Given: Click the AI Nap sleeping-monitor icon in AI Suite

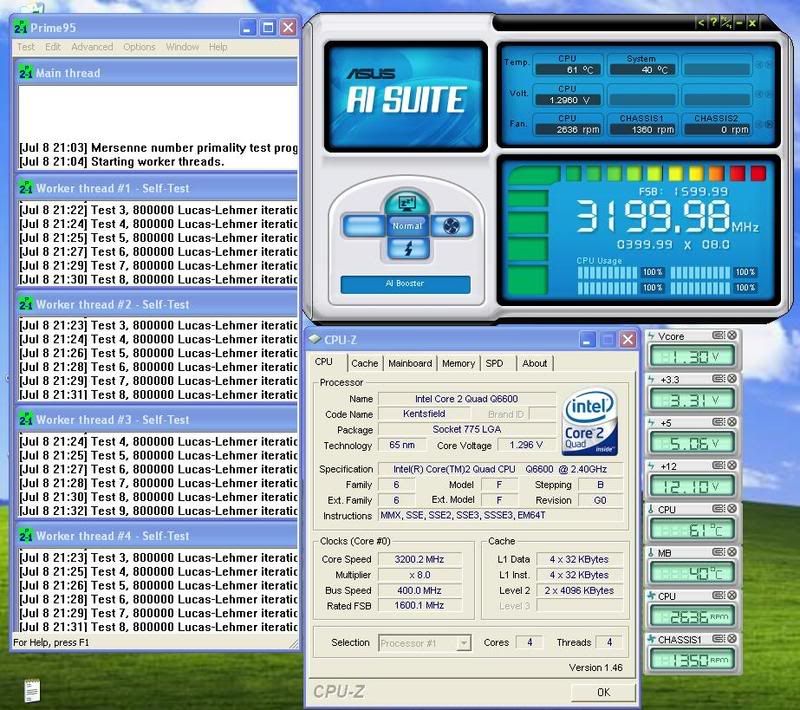Looking at the screenshot, I should [407, 202].
